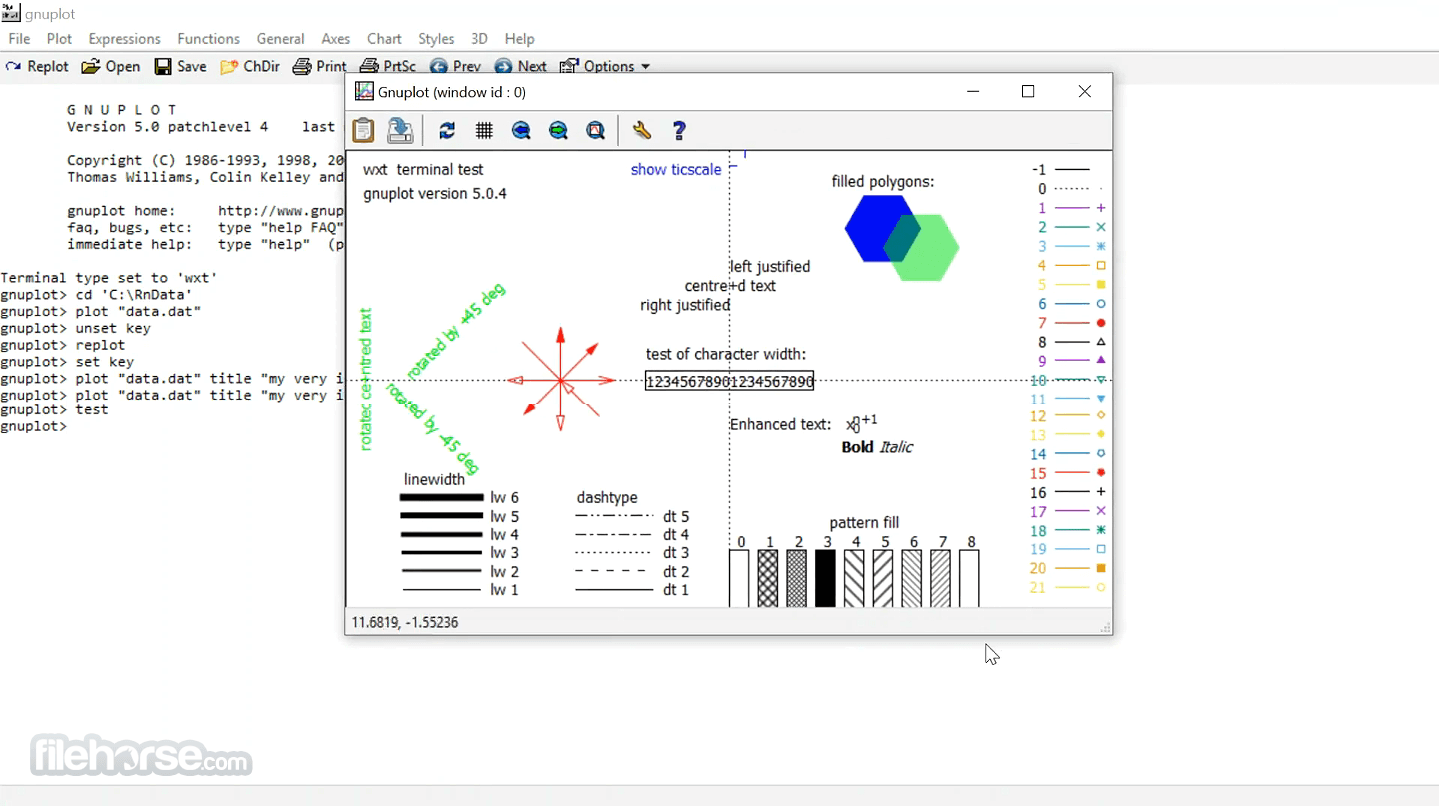Open terminal configuration wrench icon
1439x806 pixels.
tap(642, 130)
